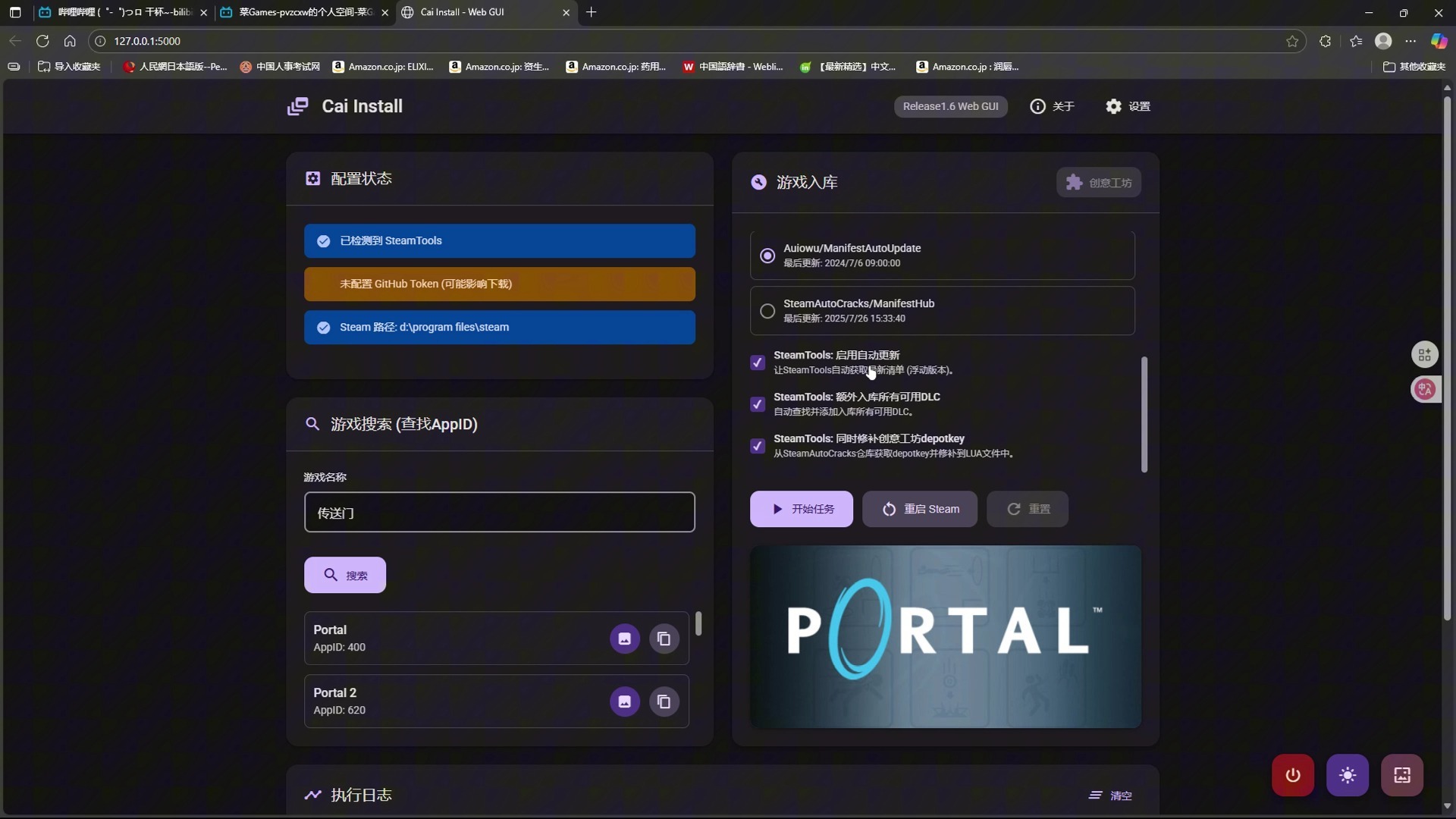Image resolution: width=1456 pixels, height=819 pixels.
Task: Click the 未配置 GitHub Token warning banner
Action: 500,284
